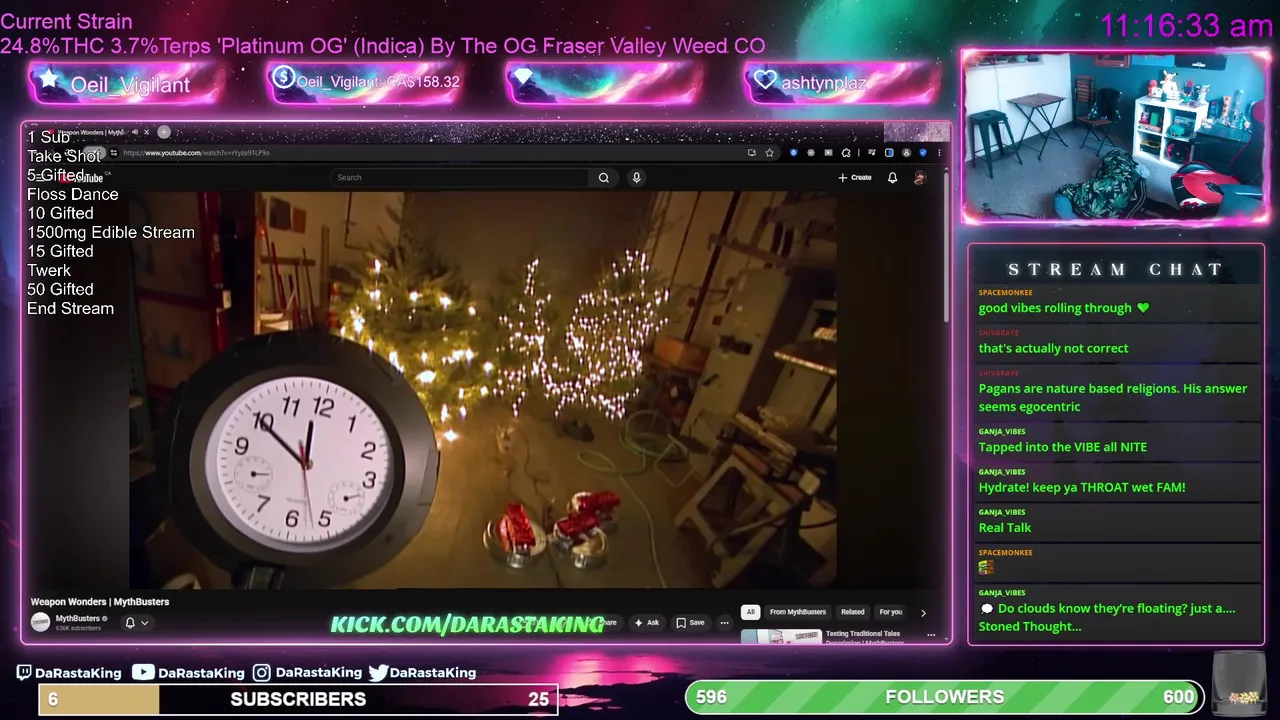Bookmark the page with the star icon
This screenshot has width=1280, height=720.
pyautogui.click(x=769, y=153)
